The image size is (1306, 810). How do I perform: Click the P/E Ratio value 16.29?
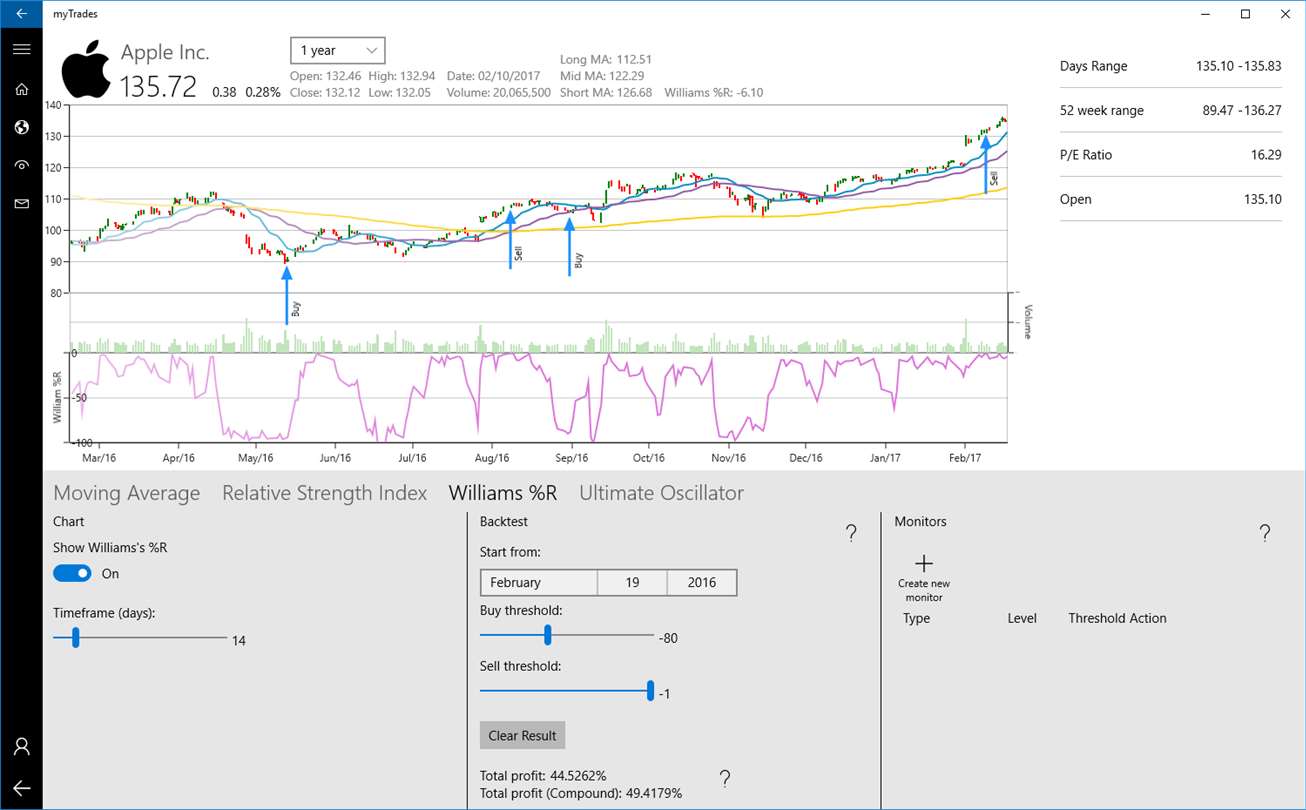(x=1266, y=155)
